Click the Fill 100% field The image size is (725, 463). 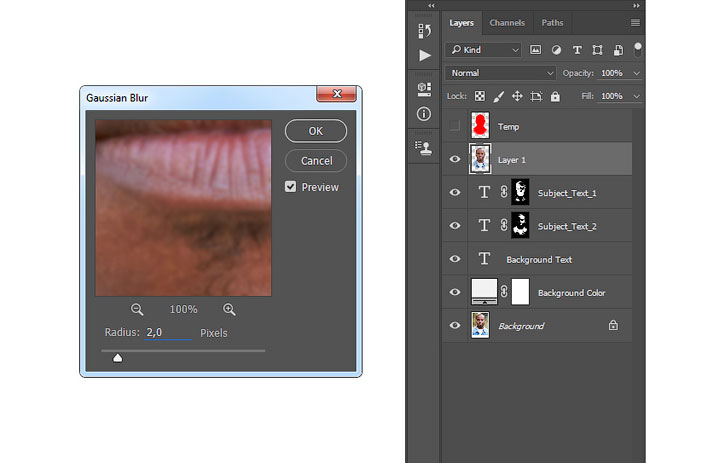[612, 96]
